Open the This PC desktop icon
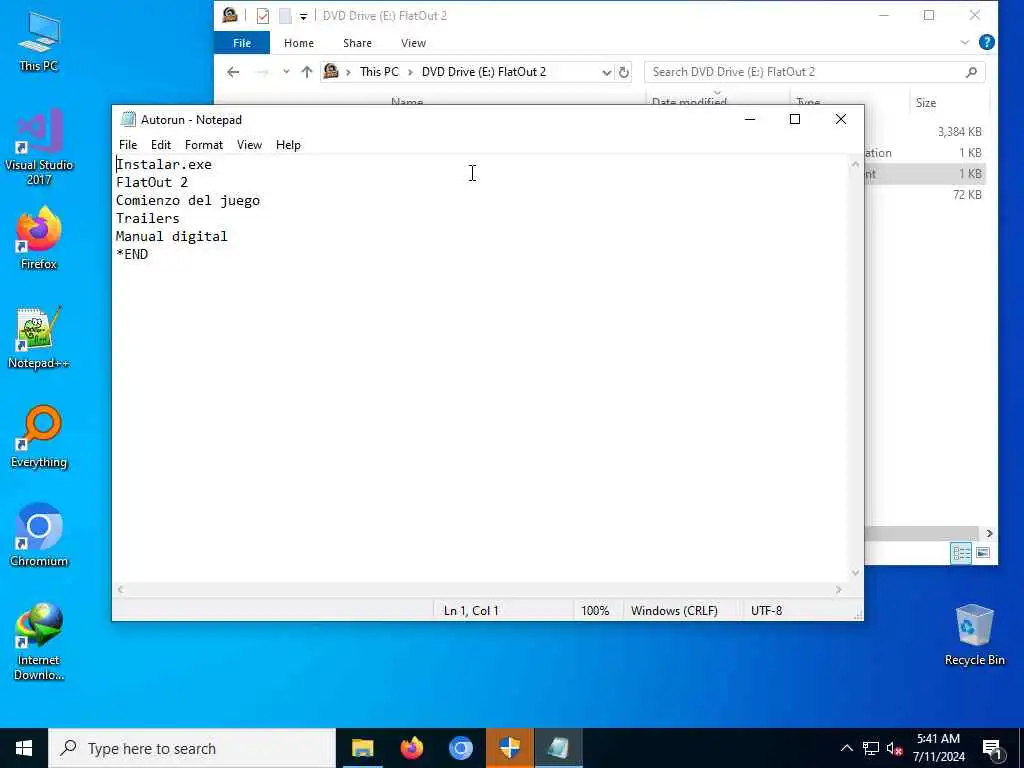Screen dimensions: 1024x768 point(39,42)
